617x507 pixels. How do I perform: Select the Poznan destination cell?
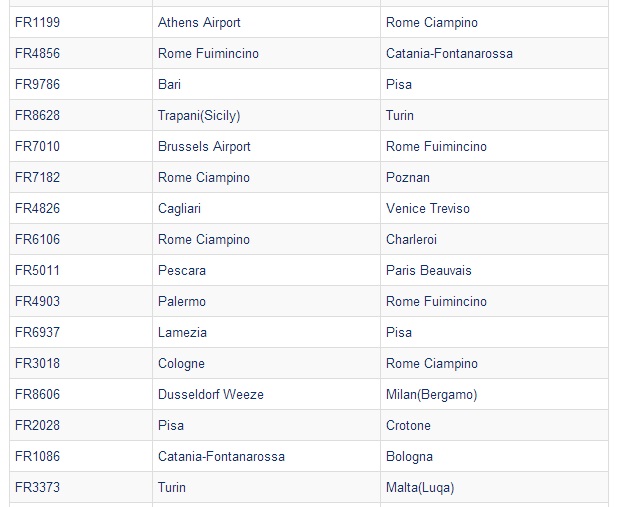click(494, 178)
